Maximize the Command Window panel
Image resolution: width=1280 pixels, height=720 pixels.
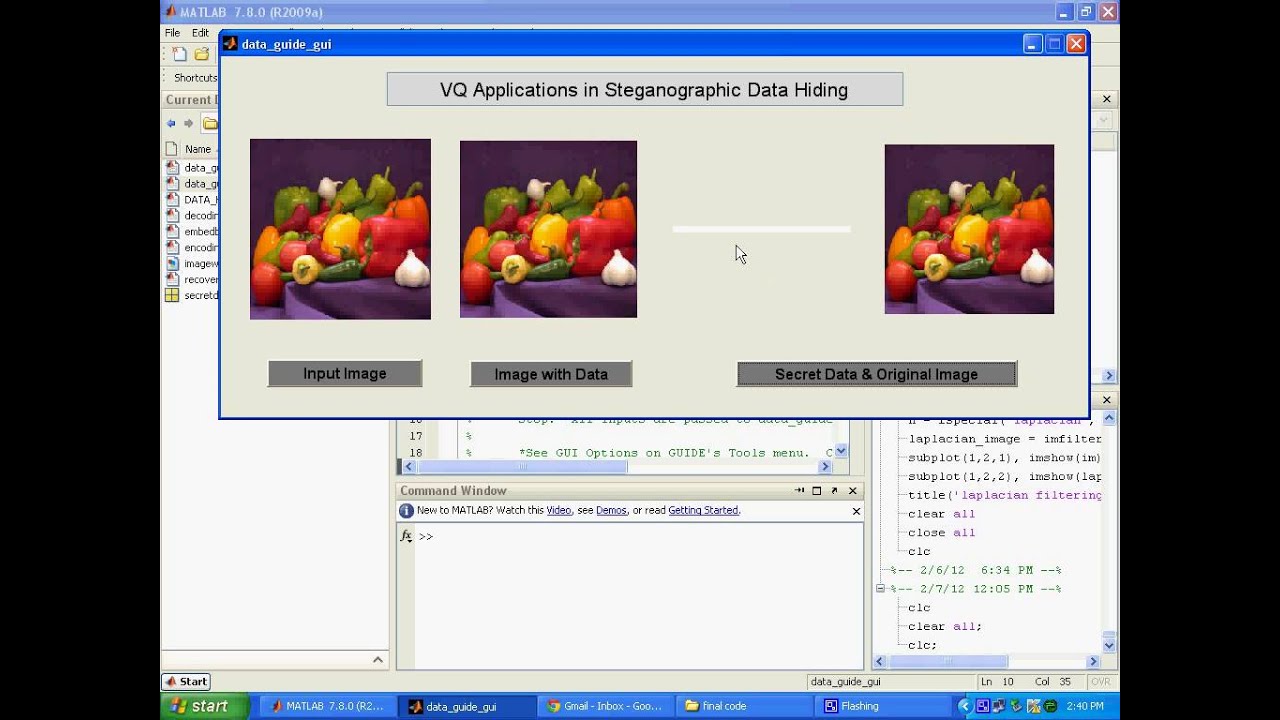(816, 491)
